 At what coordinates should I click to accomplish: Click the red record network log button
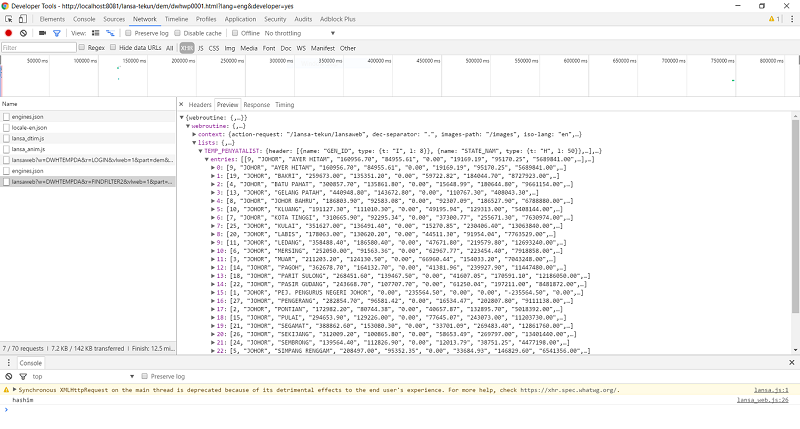(x=9, y=33)
